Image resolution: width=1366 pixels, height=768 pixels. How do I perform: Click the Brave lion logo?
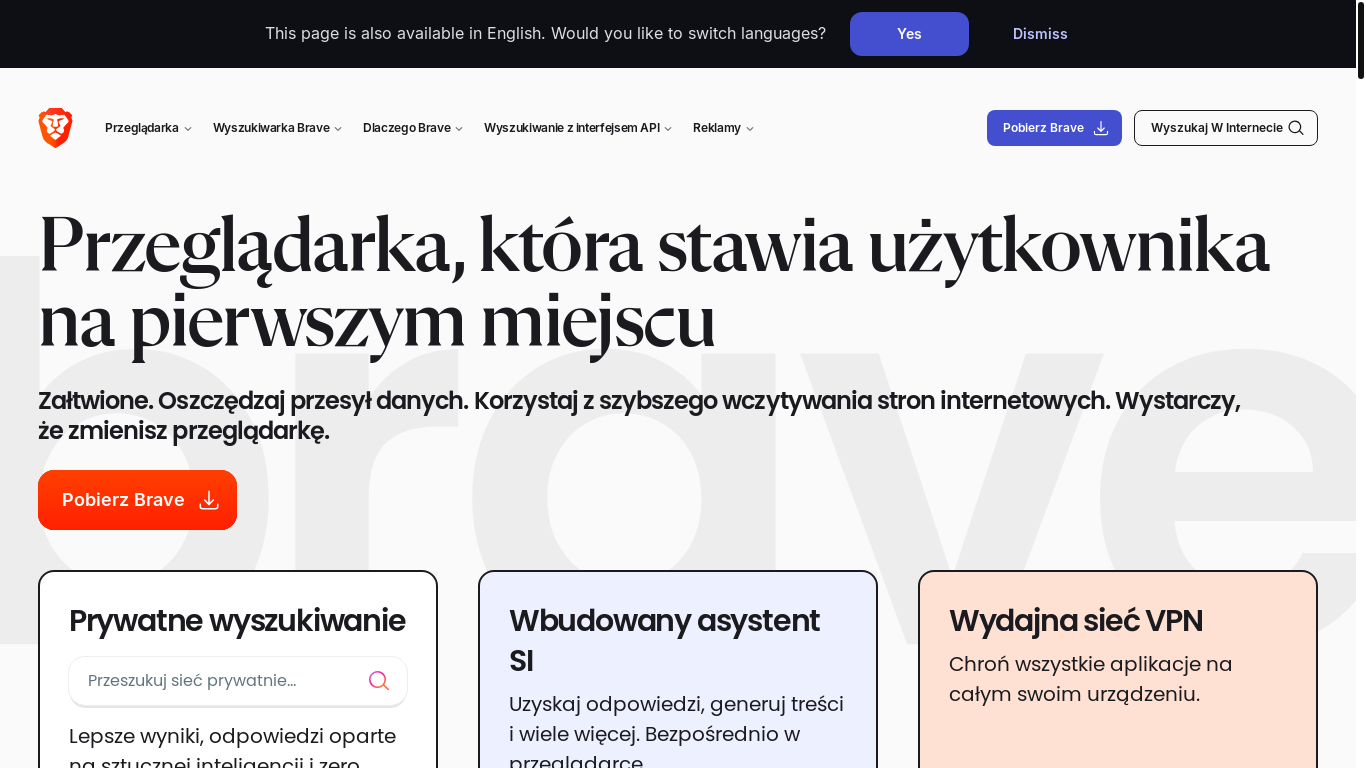tap(56, 128)
